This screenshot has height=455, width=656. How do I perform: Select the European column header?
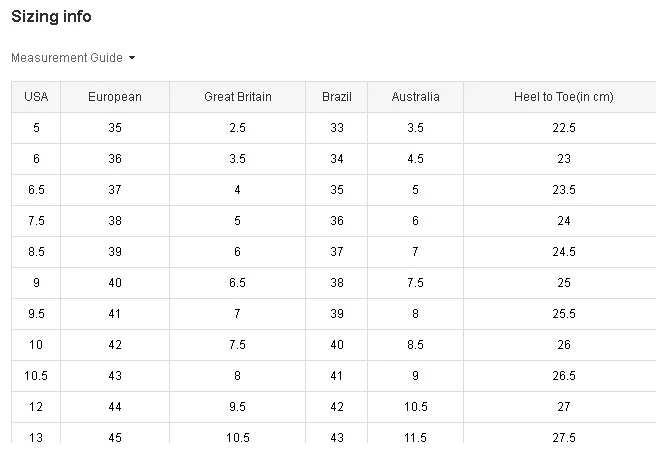(x=115, y=97)
